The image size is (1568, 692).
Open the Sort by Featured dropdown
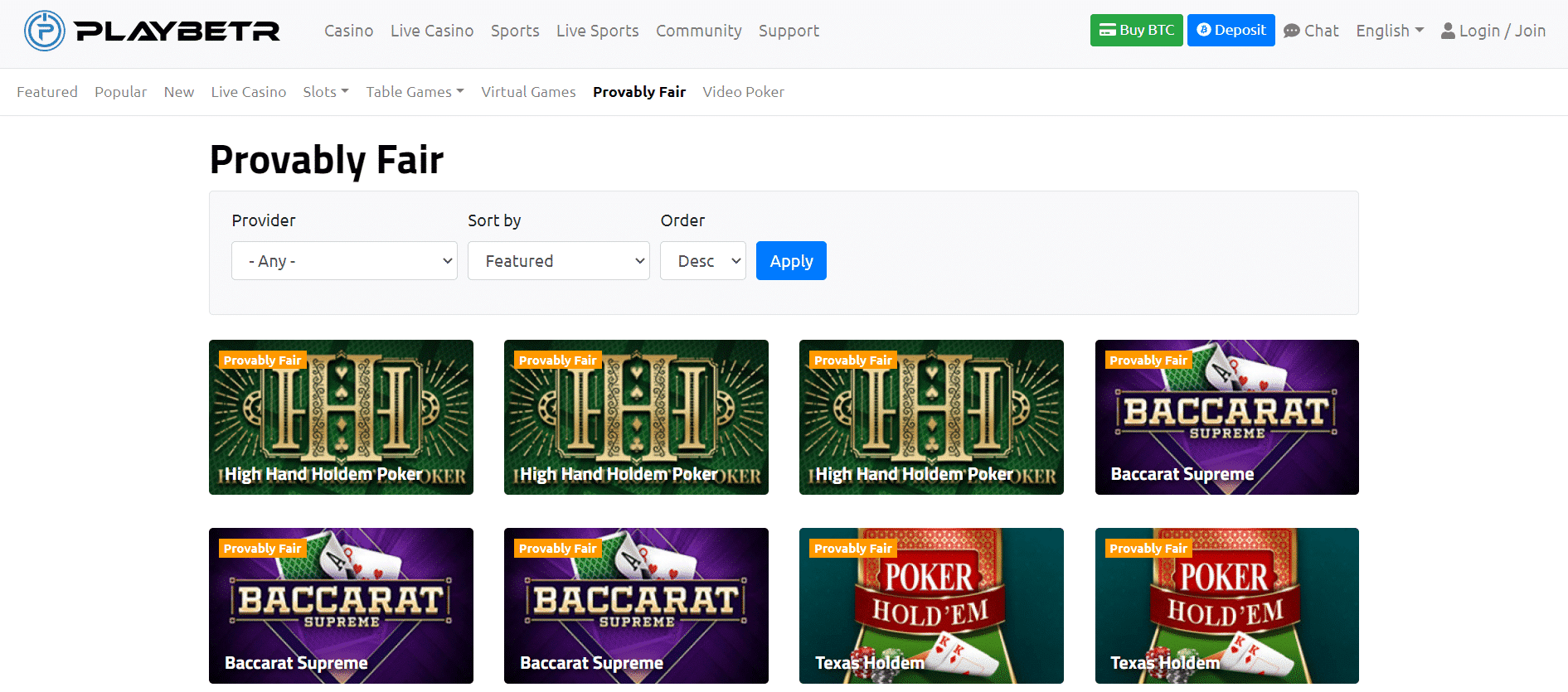(x=558, y=261)
